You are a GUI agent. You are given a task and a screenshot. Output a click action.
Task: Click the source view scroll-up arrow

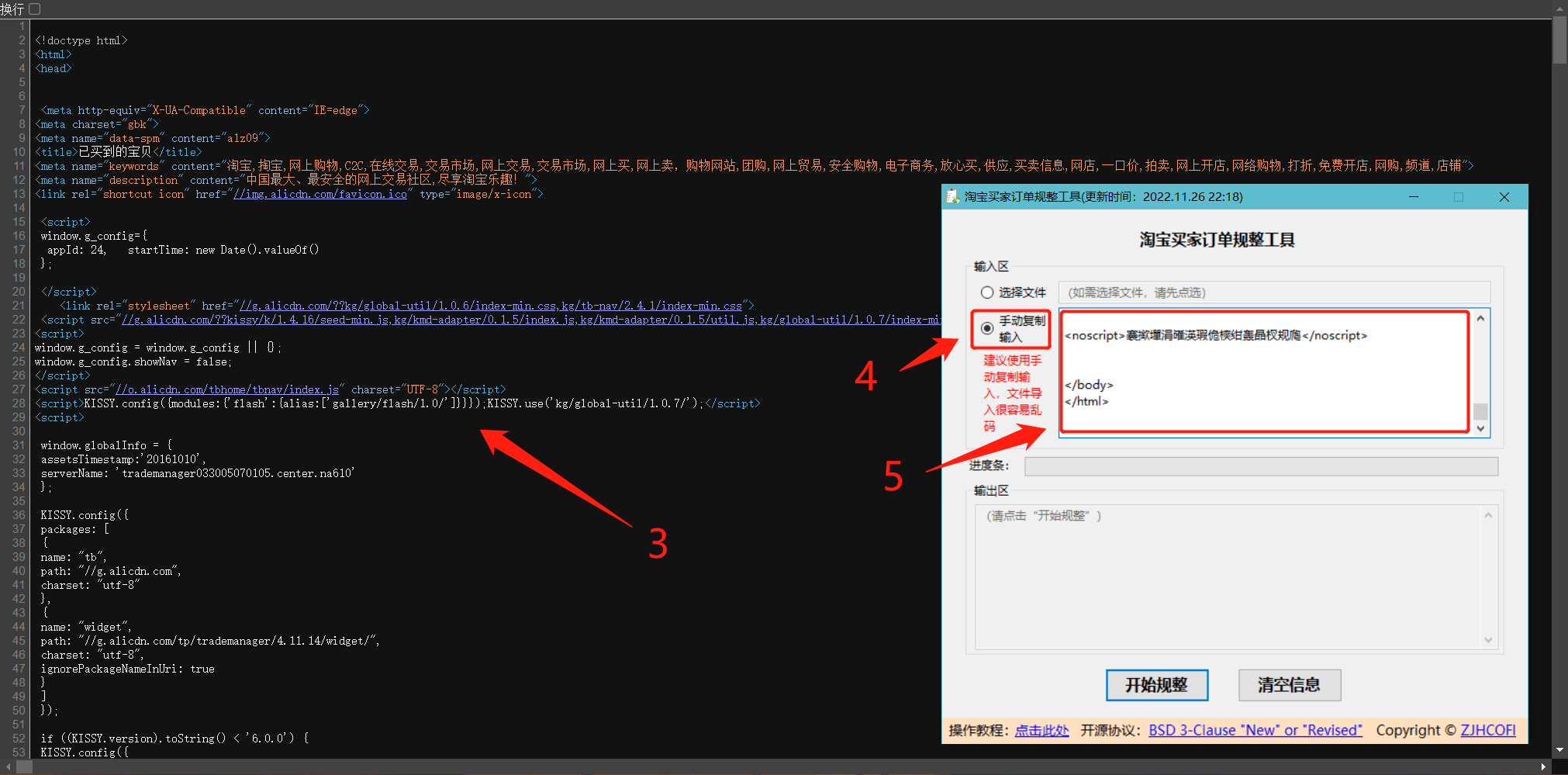[x=1559, y=9]
